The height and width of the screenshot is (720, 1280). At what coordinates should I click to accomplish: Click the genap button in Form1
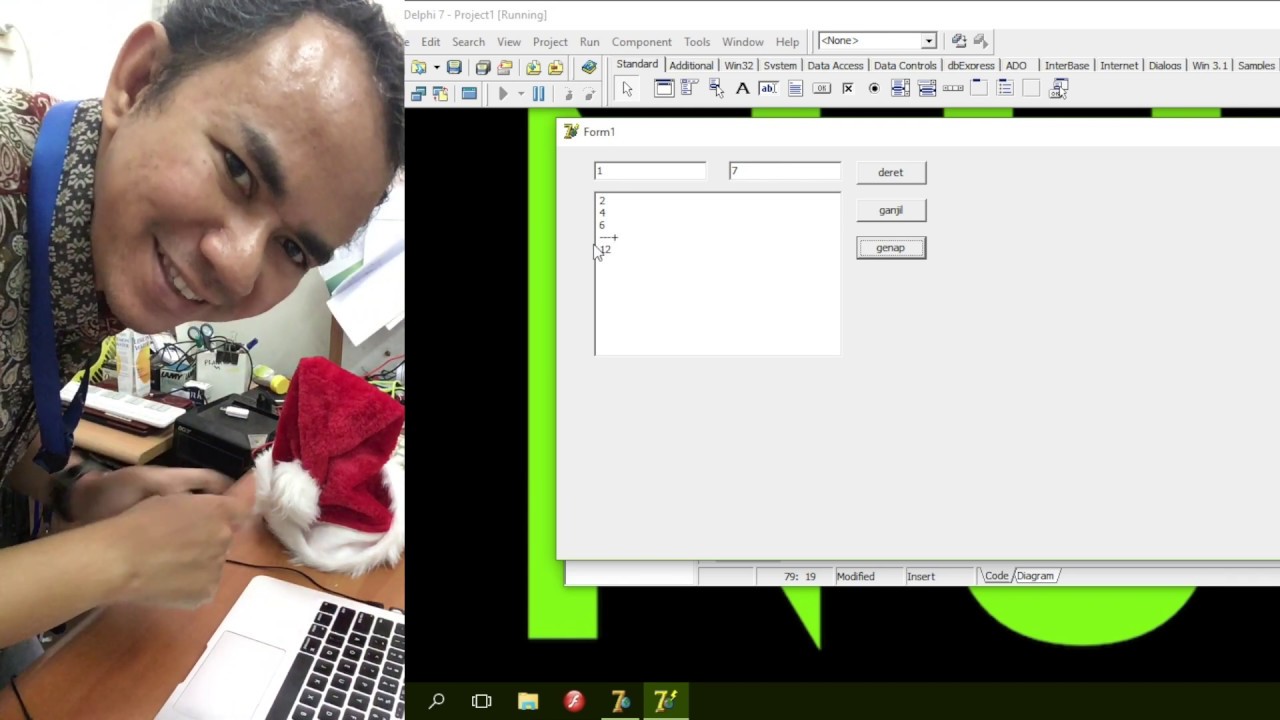point(891,248)
